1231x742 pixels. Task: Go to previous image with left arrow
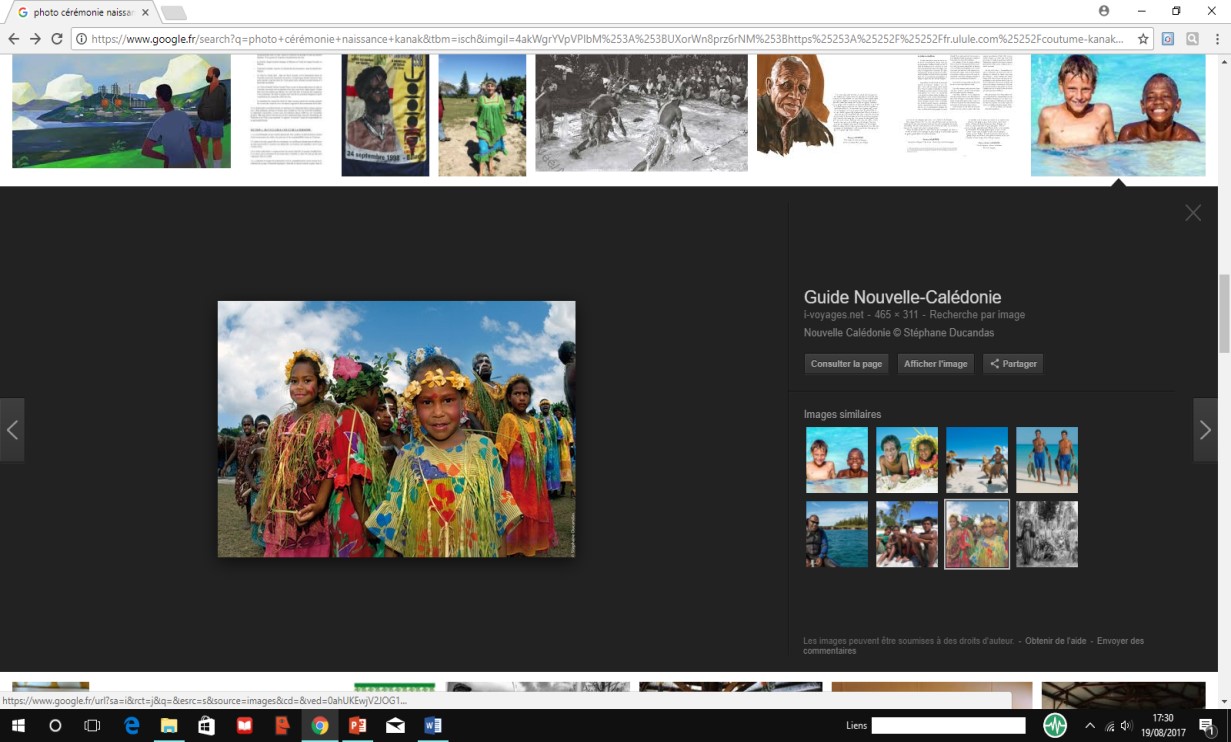click(x=12, y=430)
